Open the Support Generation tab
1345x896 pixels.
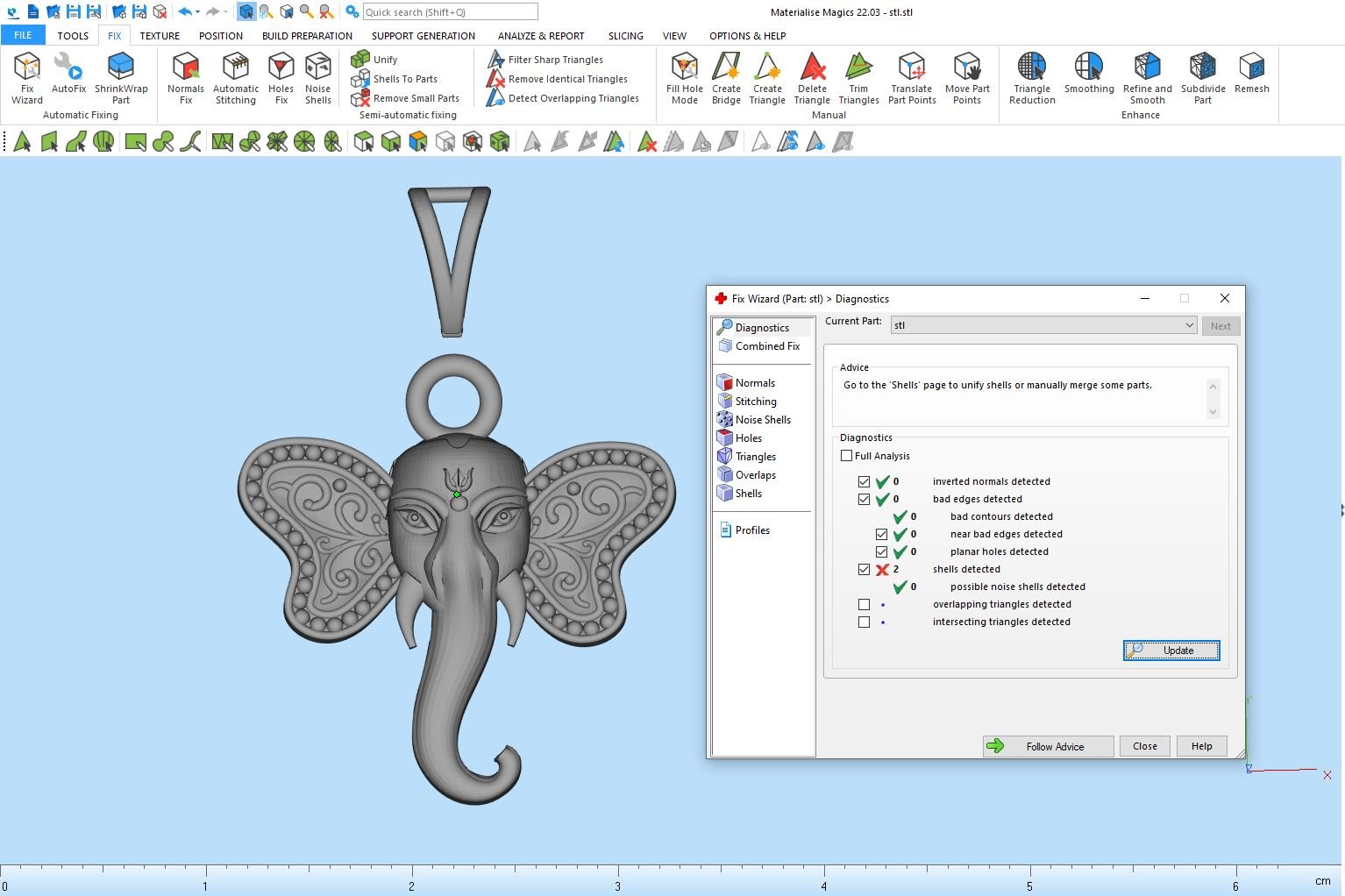tap(423, 36)
